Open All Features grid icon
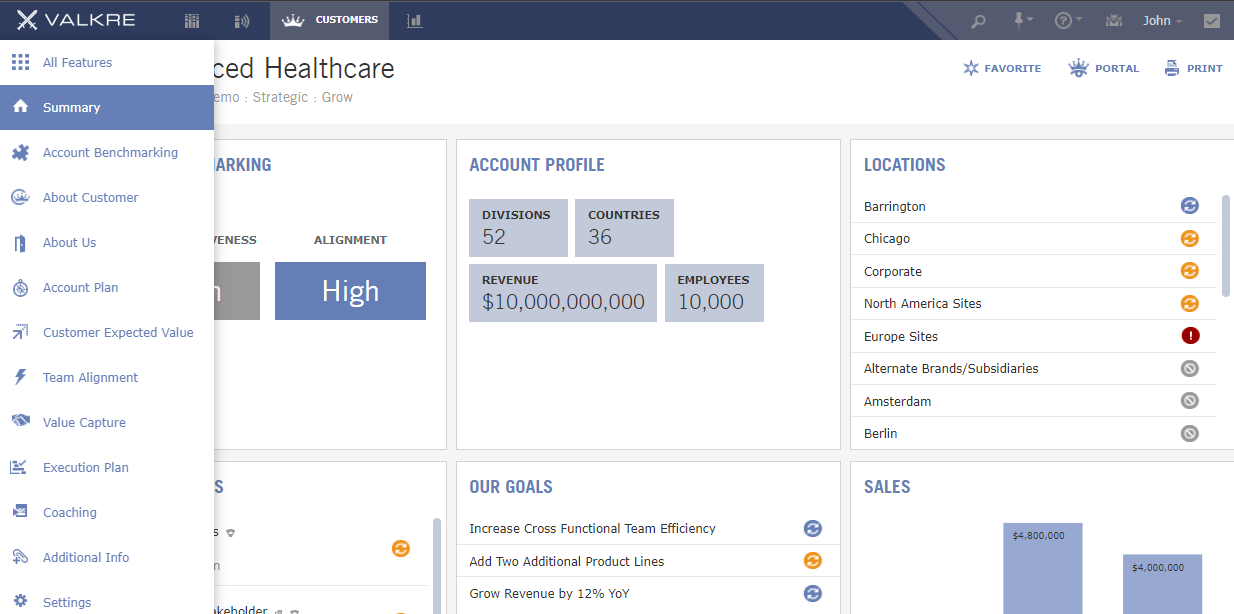 pyautogui.click(x=20, y=62)
